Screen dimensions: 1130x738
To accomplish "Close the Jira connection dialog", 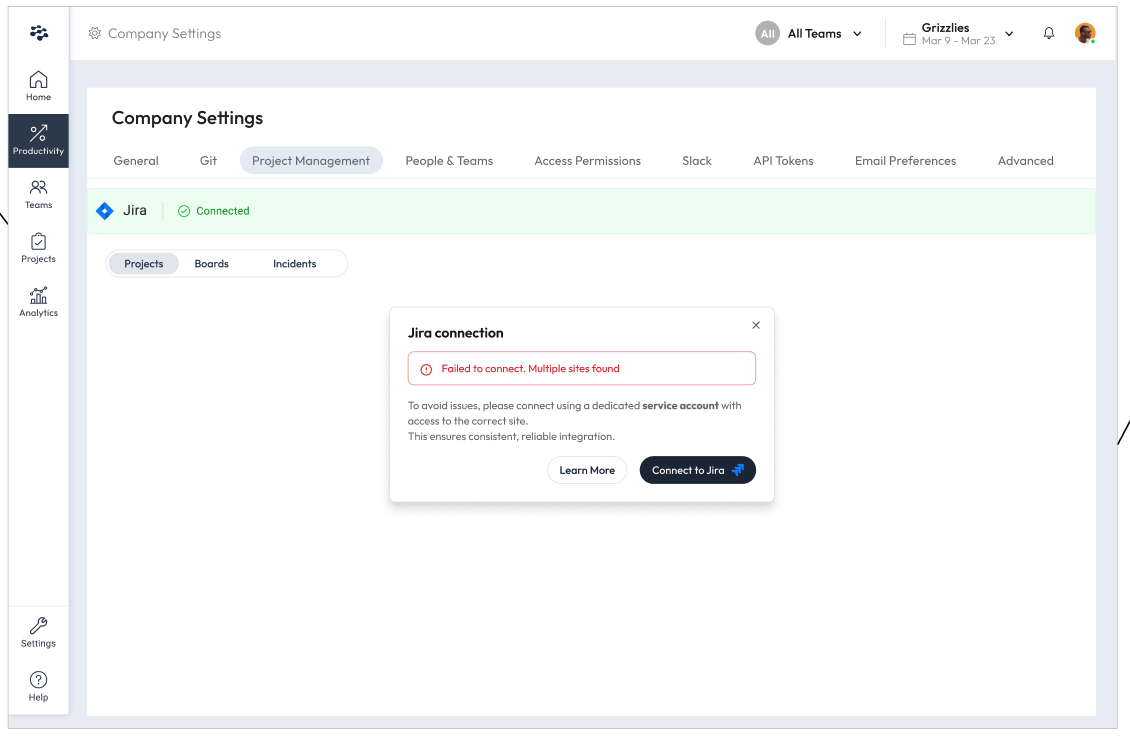I will [x=756, y=325].
